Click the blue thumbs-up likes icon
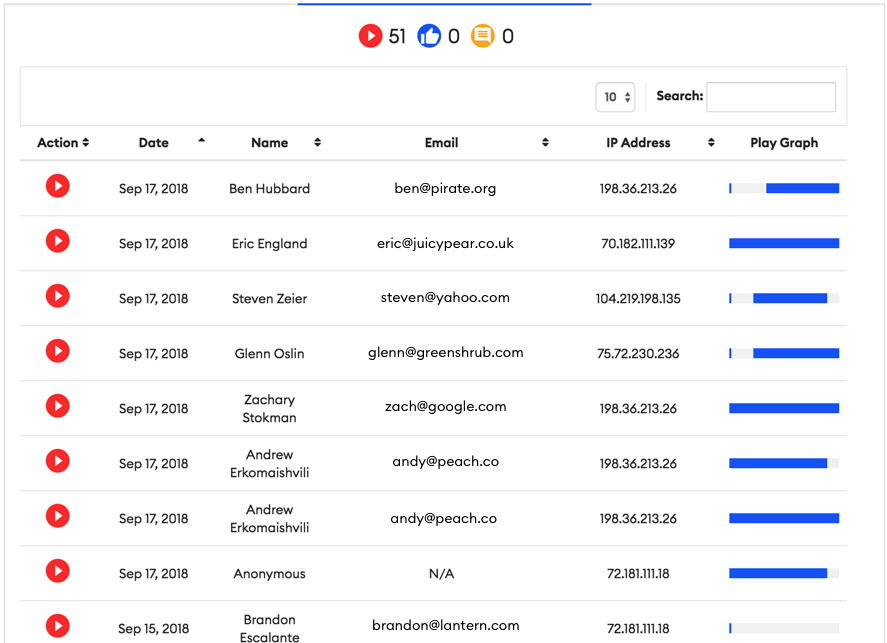The width and height of the screenshot is (887, 643). (429, 36)
